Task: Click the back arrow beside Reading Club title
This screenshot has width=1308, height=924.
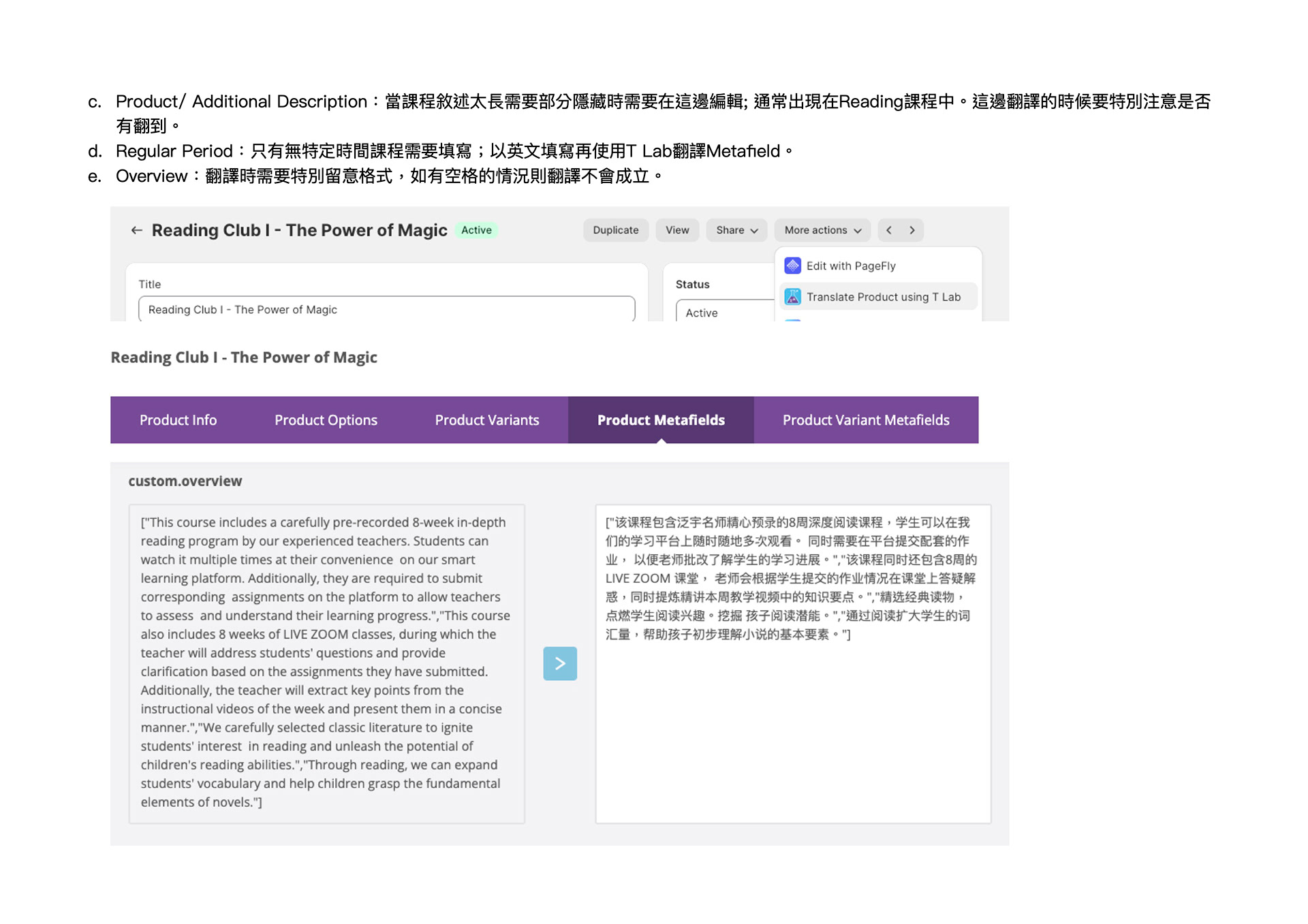Action: (136, 230)
